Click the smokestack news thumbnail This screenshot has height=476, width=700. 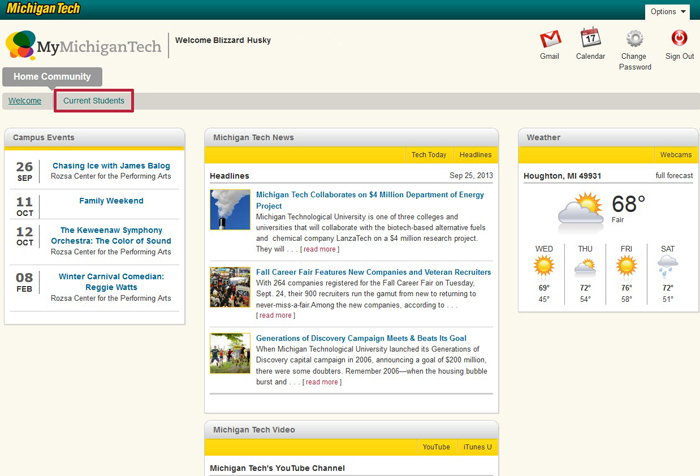tap(230, 210)
